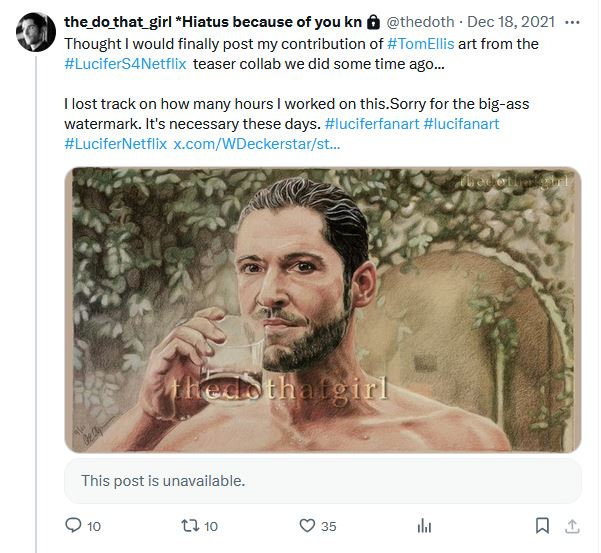Open the x.com/WDeckerstar link

(257, 144)
